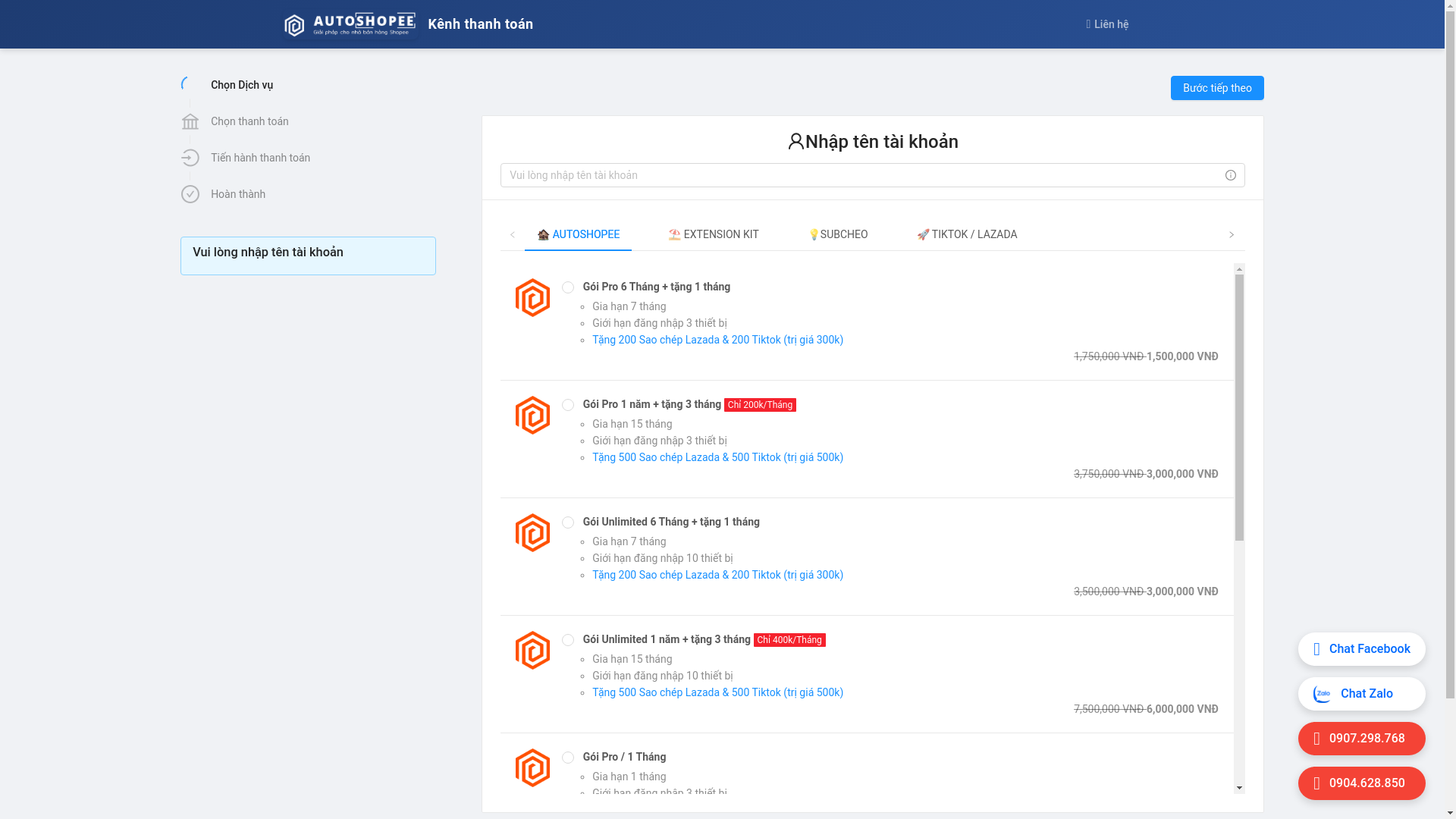The image size is (1456, 819).
Task: Click the user icon beside Nhập tên tài khoản
Action: click(795, 141)
